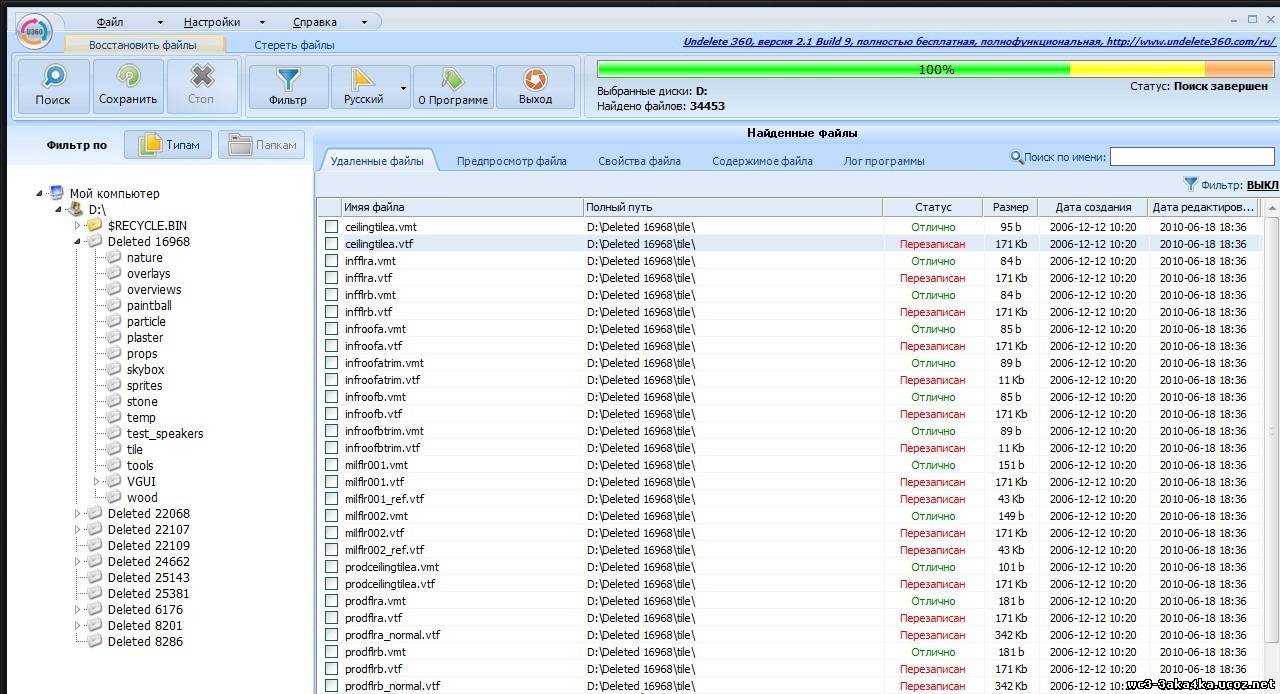Click the Поиск по имени input field
Screen dimensions: 1280x694
point(1191,157)
